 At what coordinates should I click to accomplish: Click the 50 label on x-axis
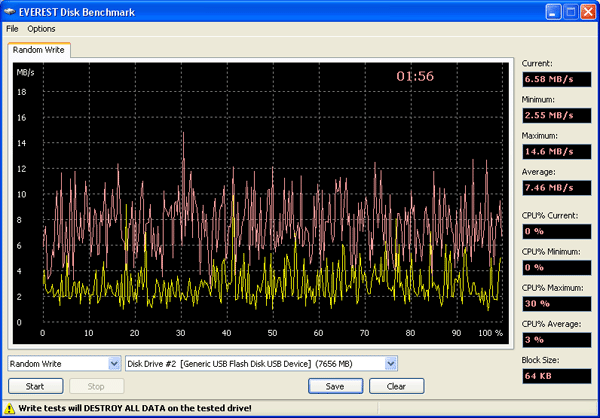[x=272, y=333]
